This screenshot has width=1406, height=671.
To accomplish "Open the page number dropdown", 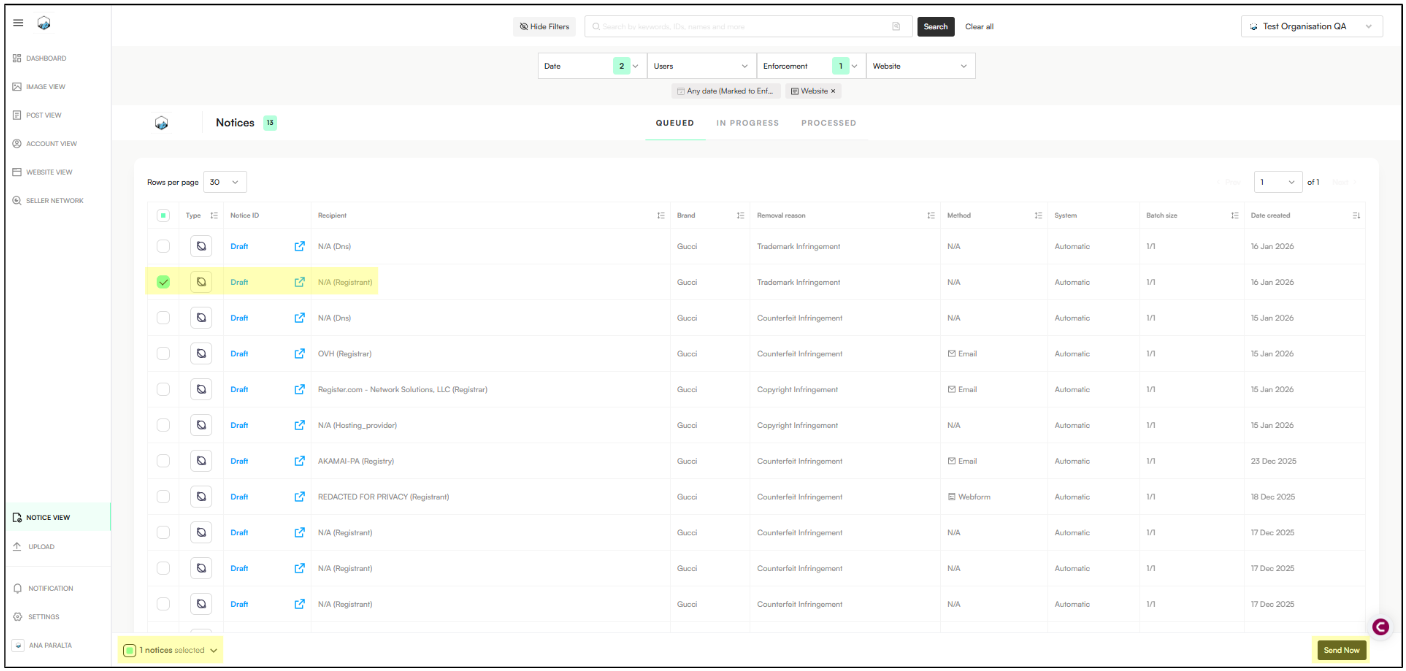I will click(1278, 182).
